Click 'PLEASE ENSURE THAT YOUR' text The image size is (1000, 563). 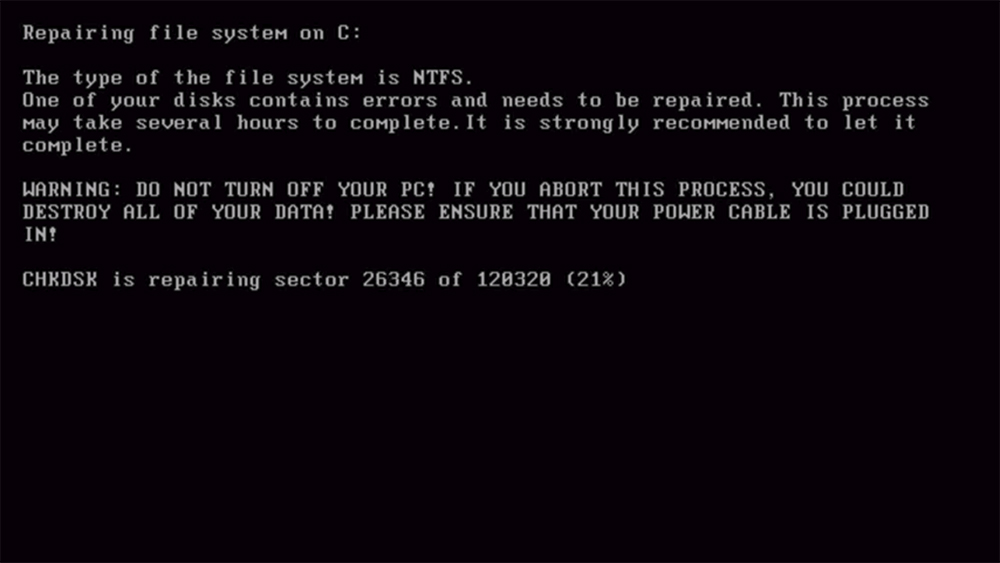pos(495,212)
